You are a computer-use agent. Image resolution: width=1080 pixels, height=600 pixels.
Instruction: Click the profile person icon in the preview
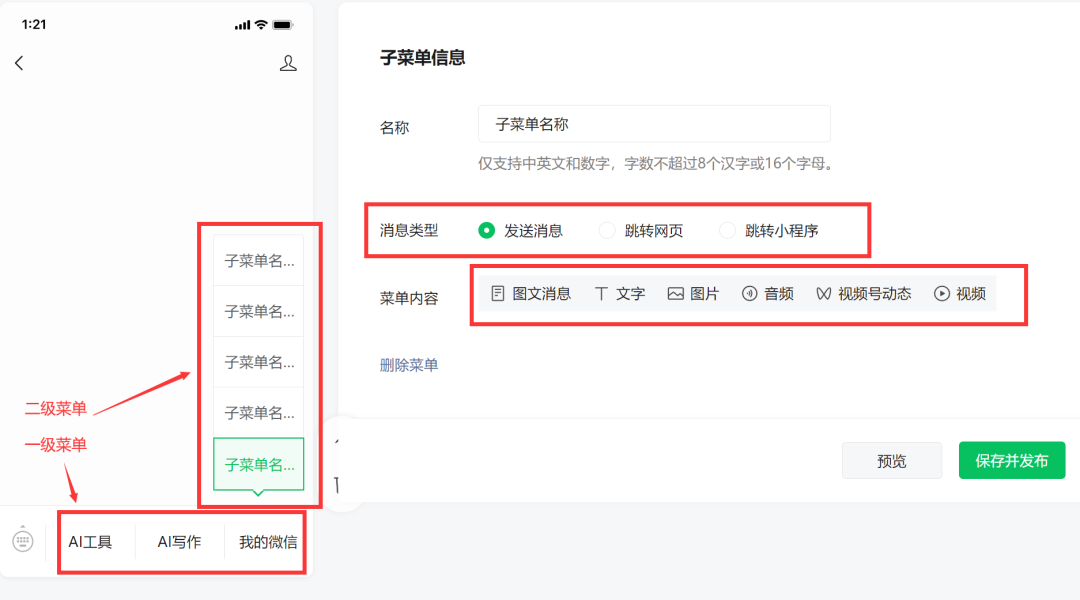click(288, 62)
